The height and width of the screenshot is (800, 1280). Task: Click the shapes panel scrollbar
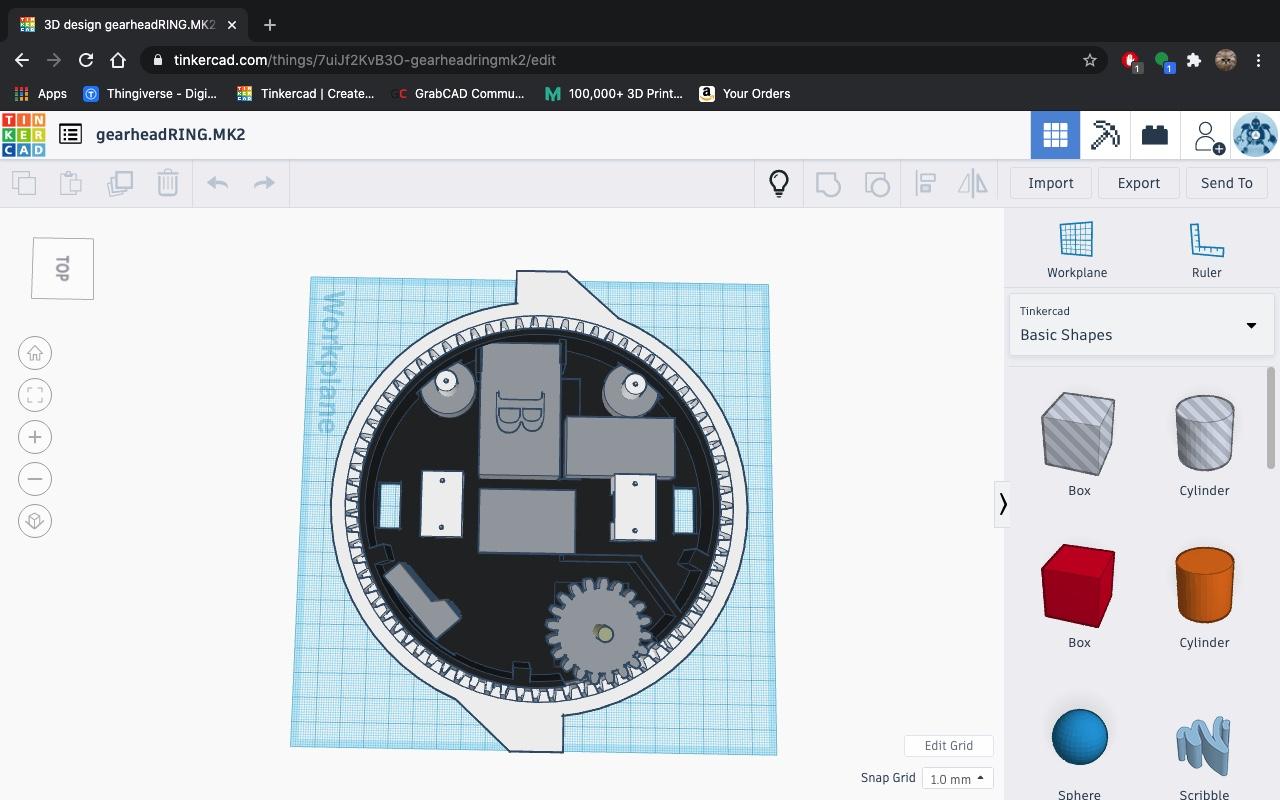pyautogui.click(x=1272, y=418)
